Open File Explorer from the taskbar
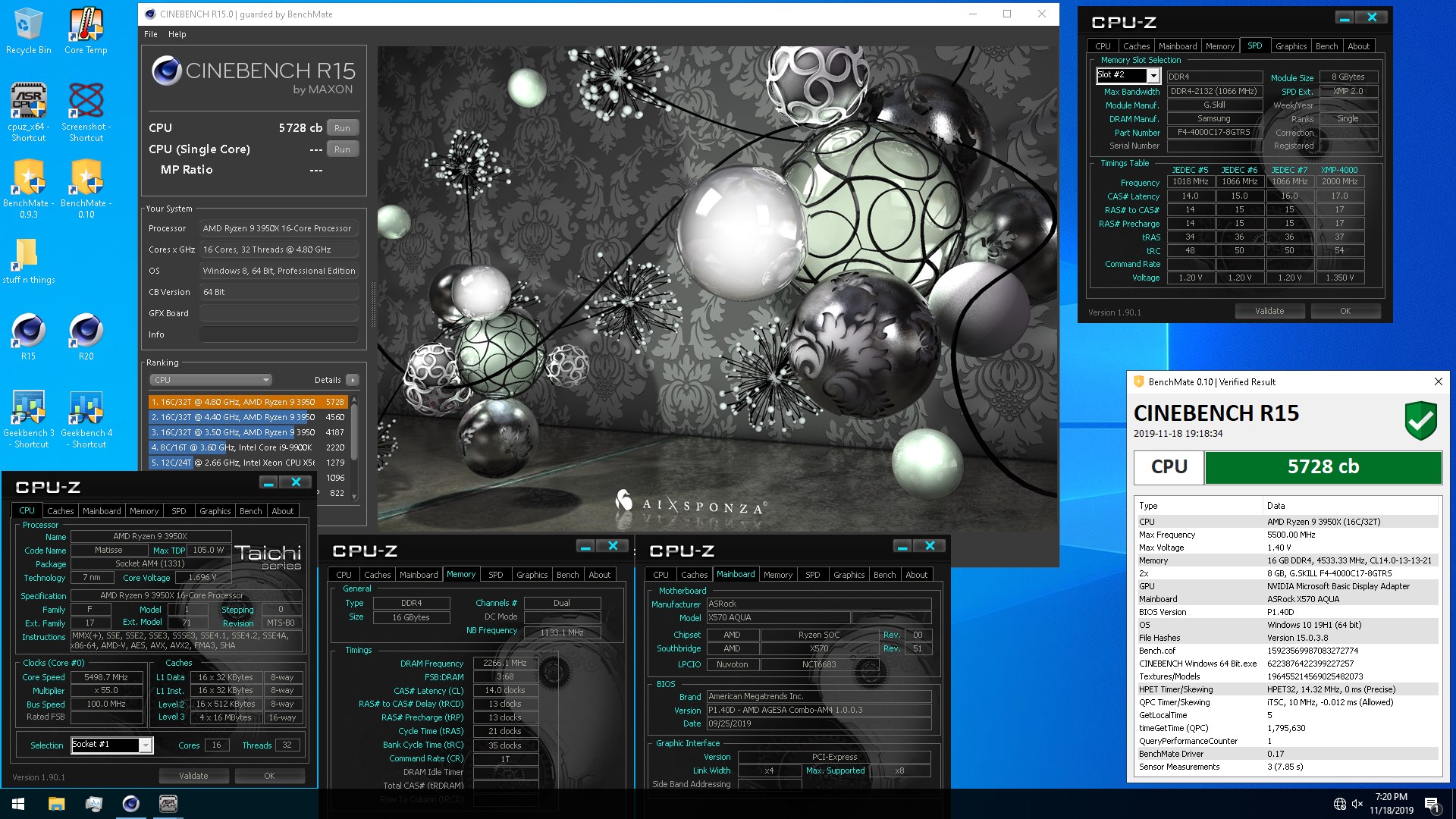 pos(56,804)
